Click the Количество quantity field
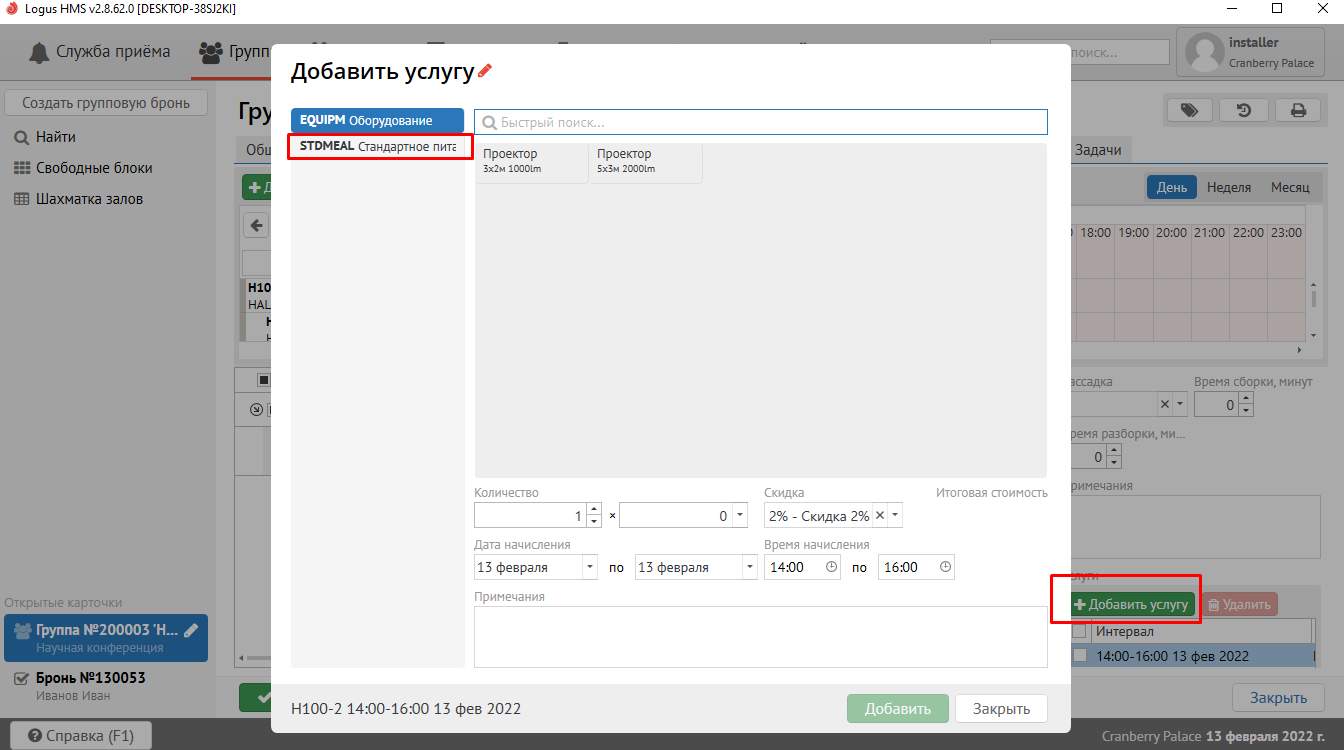Viewport: 1344px width, 750px height. coord(530,515)
